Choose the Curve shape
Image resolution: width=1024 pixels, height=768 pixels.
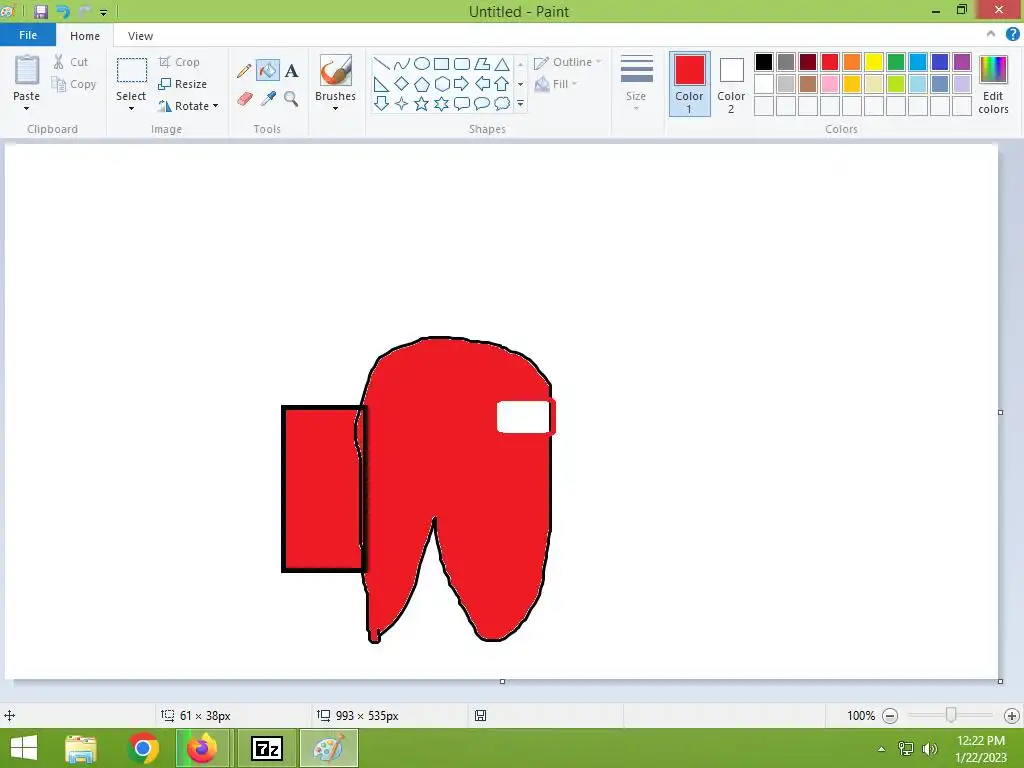pos(402,63)
